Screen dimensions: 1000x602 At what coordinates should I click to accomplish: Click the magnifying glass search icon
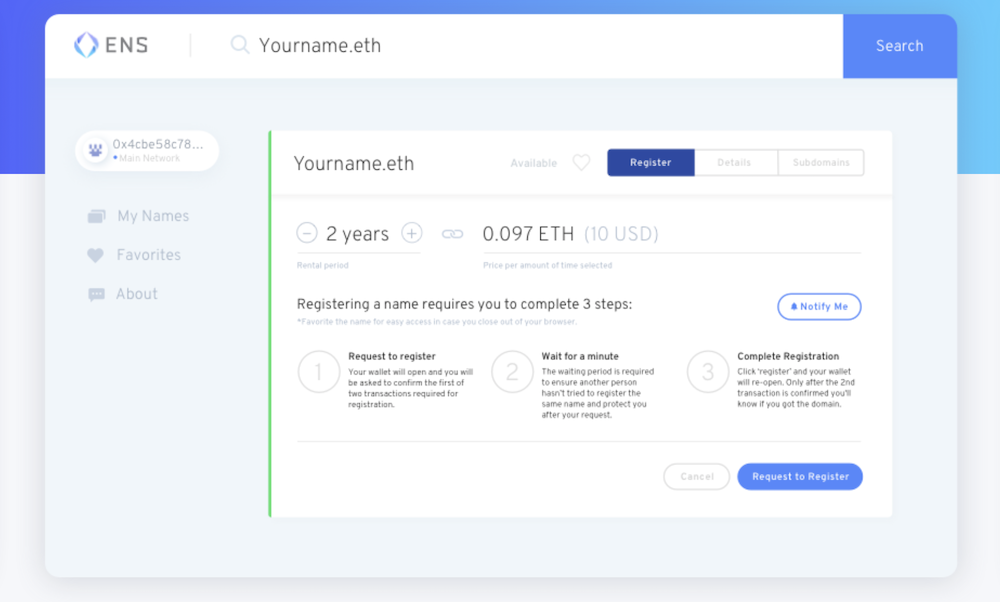[239, 45]
